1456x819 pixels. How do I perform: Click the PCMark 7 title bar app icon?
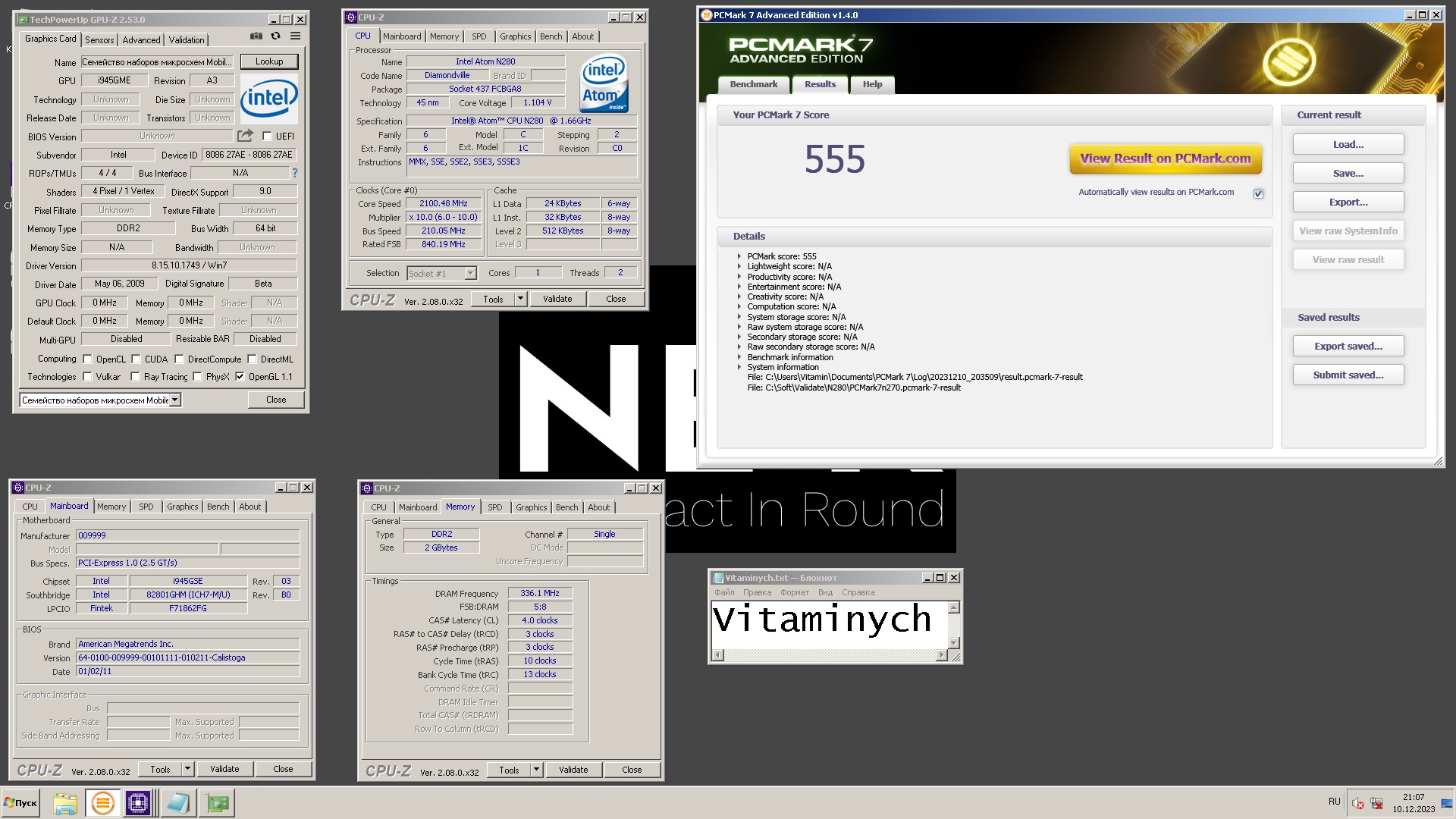click(x=707, y=15)
